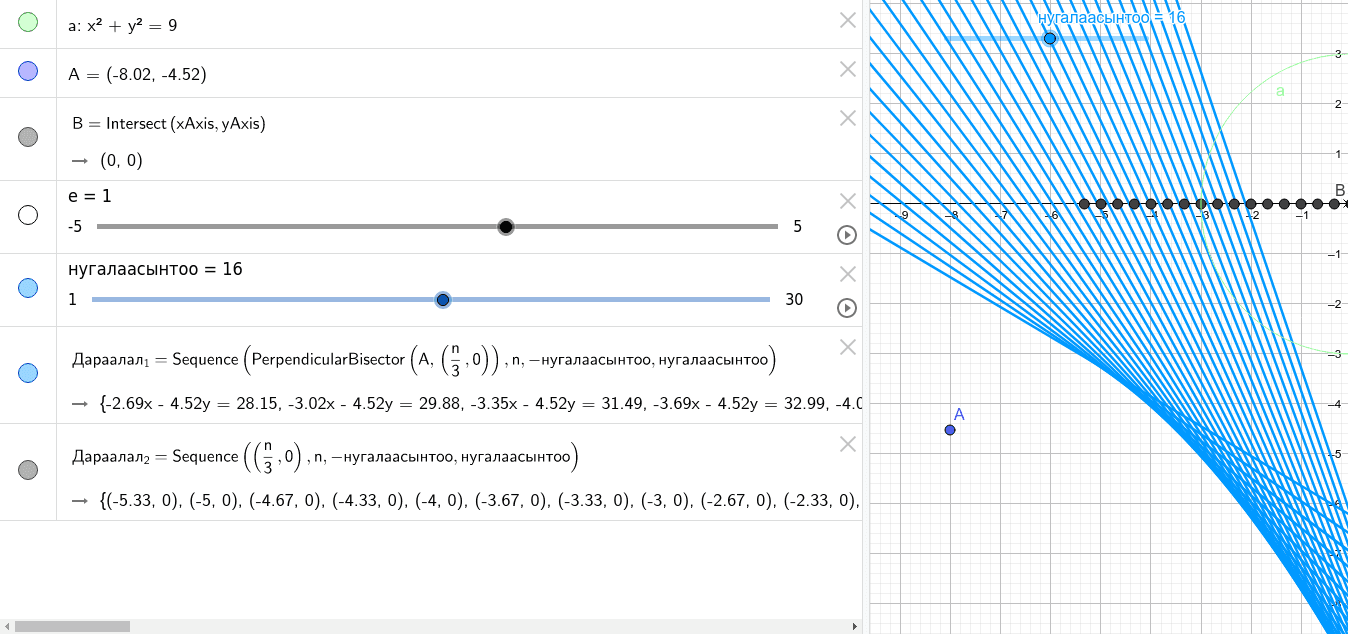Click the horizontal scrollbar of algebra view

(x=72, y=626)
